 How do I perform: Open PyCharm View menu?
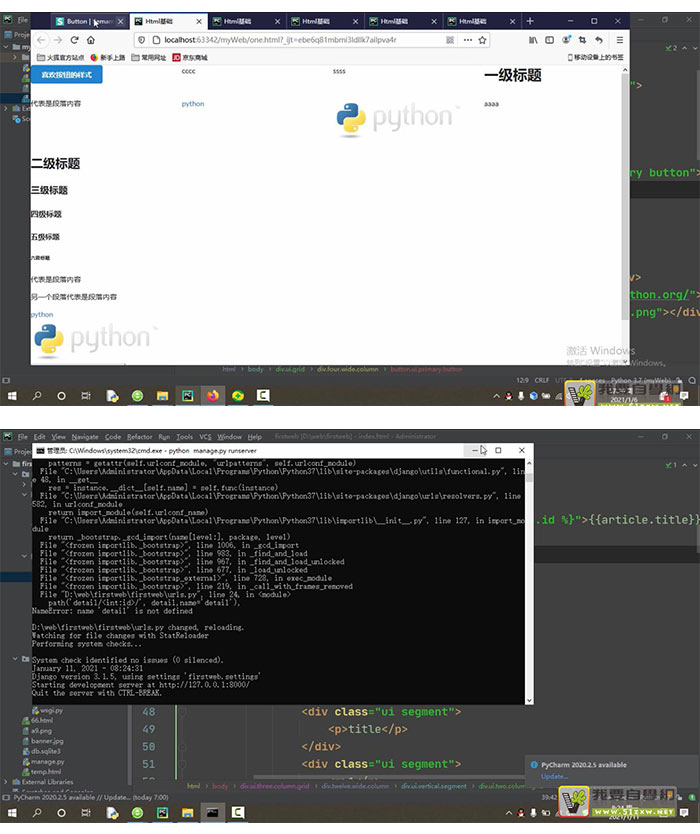tap(59, 437)
